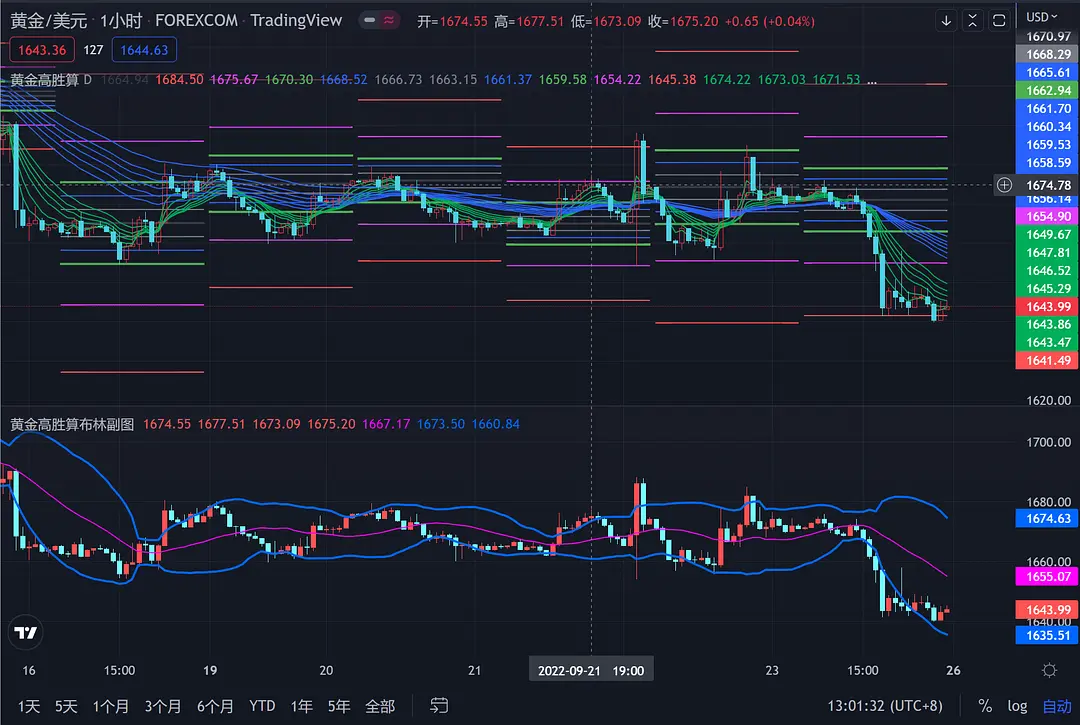
Task: Click the TradingView logo on the chart
Action: [25, 632]
